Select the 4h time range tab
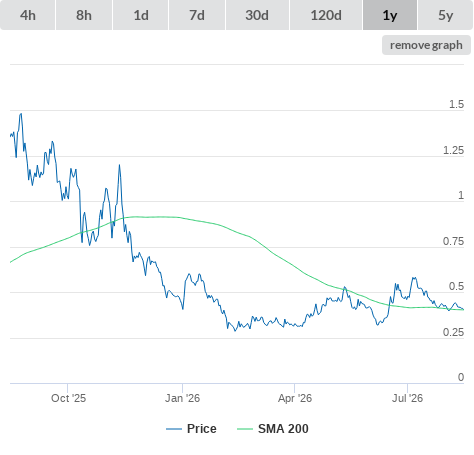Screen dimensions: 474x455 28,15
